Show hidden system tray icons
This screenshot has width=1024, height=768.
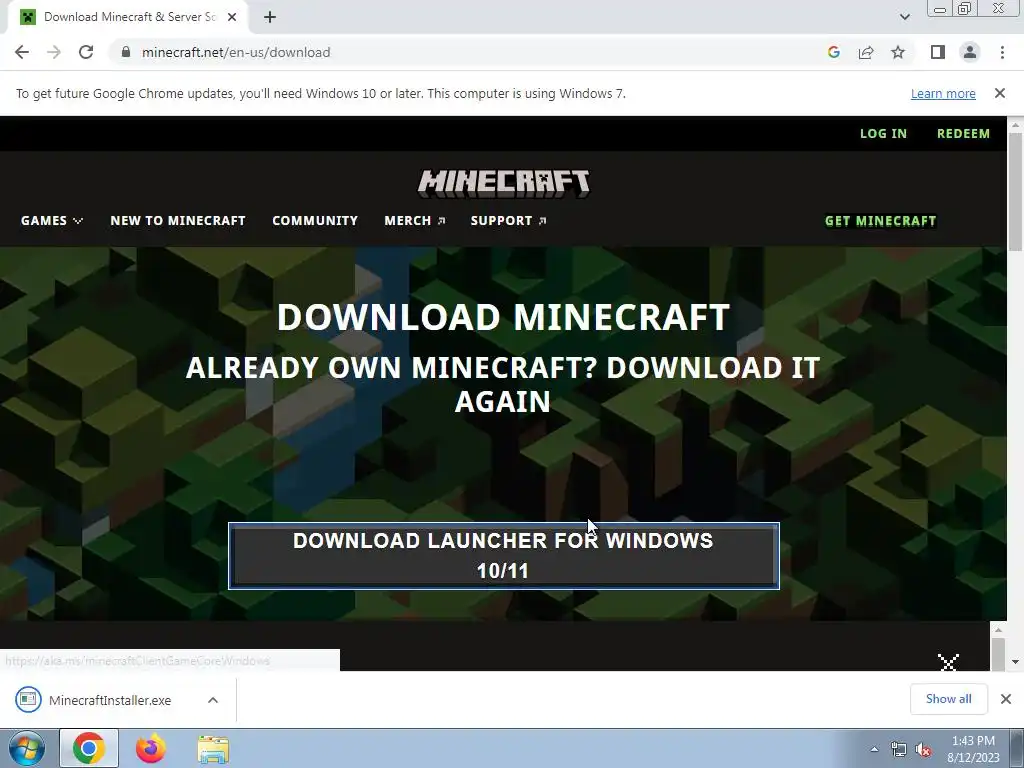point(874,749)
